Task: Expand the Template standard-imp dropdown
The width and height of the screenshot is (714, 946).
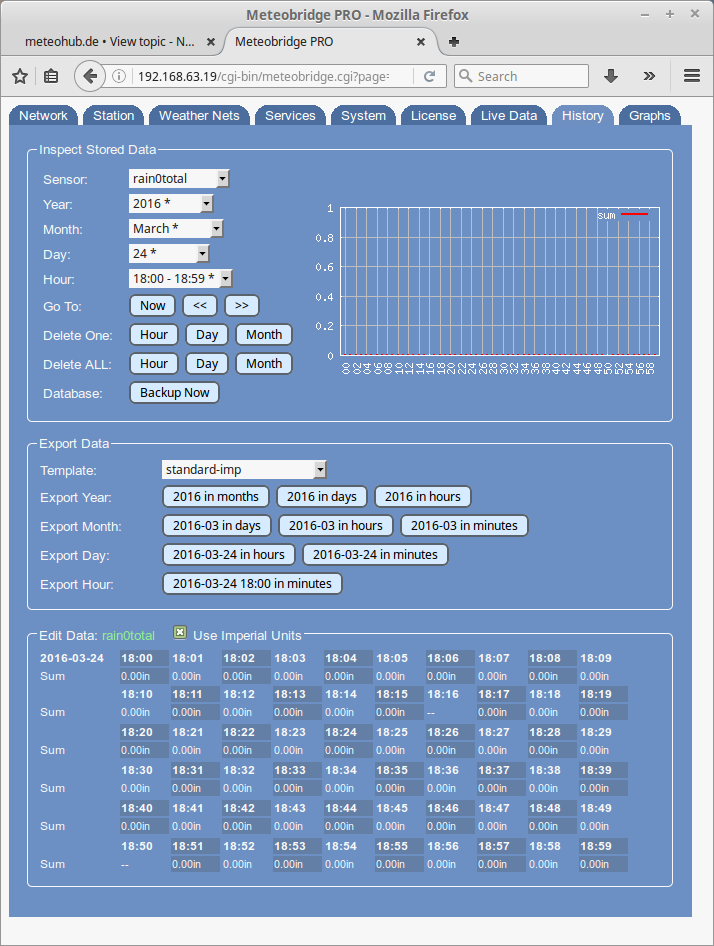Action: 244,469
